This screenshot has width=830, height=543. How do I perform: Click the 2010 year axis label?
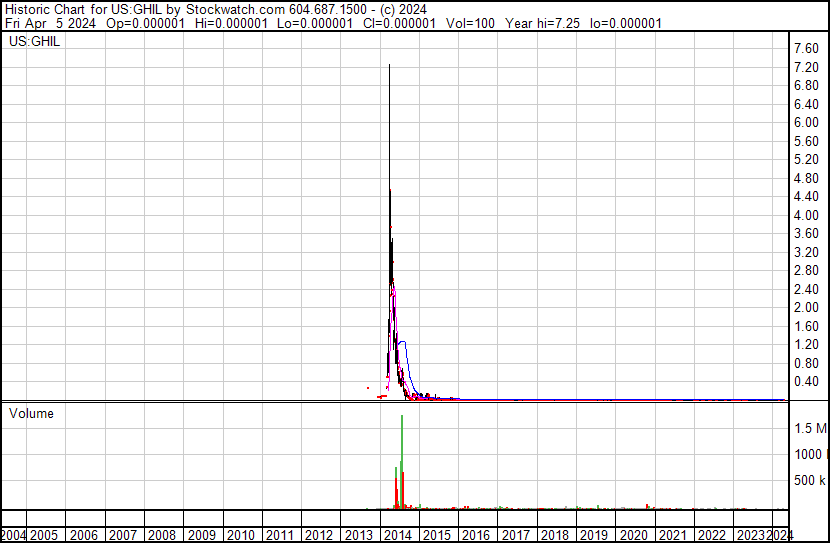tap(241, 535)
